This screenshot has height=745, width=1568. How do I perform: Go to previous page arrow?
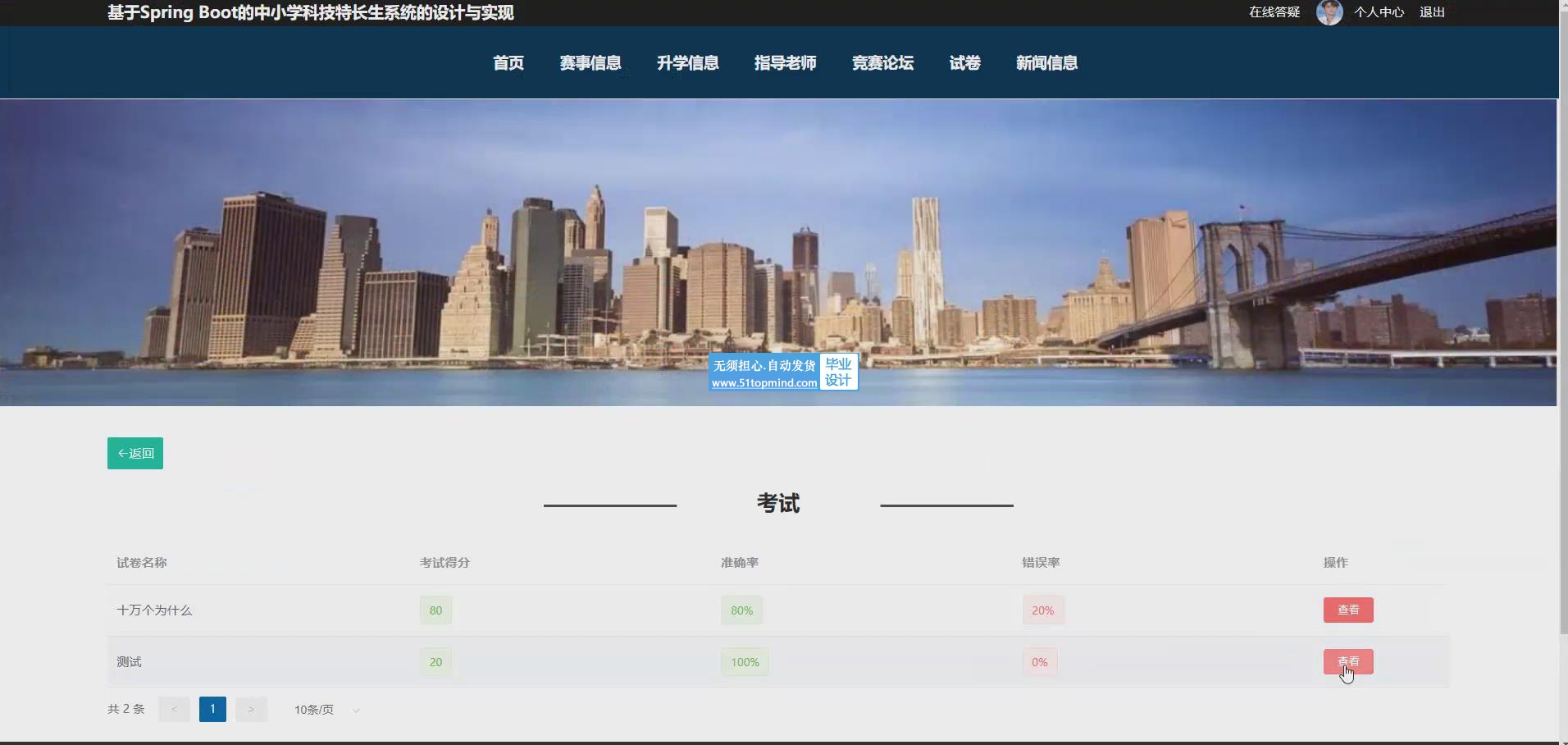[174, 709]
